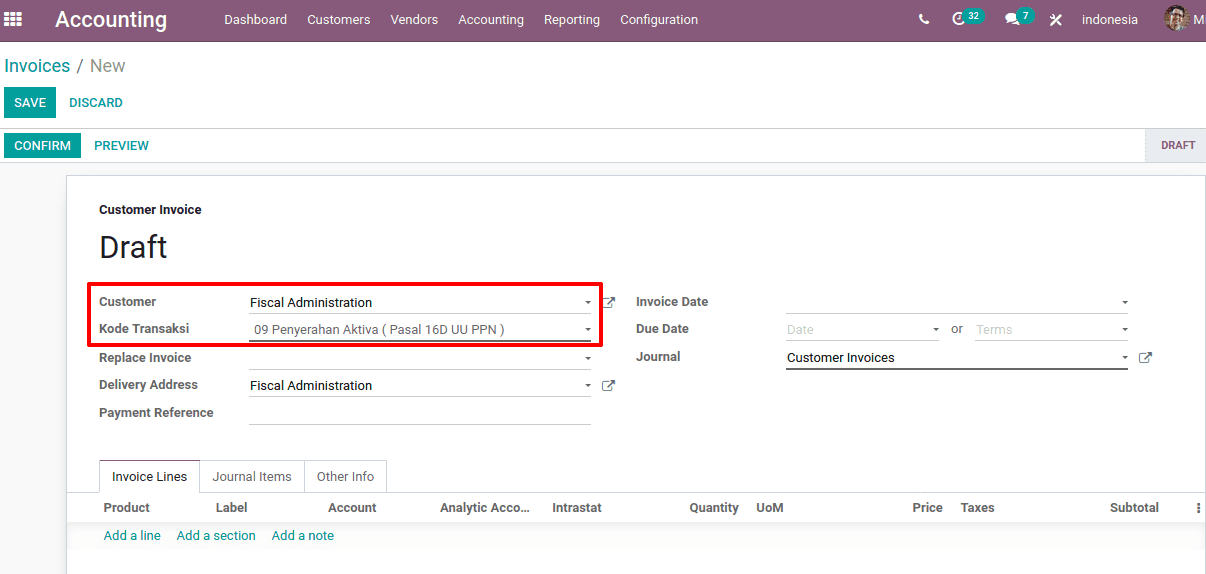Open the Customers menu
This screenshot has height=574, width=1206.
(338, 20)
